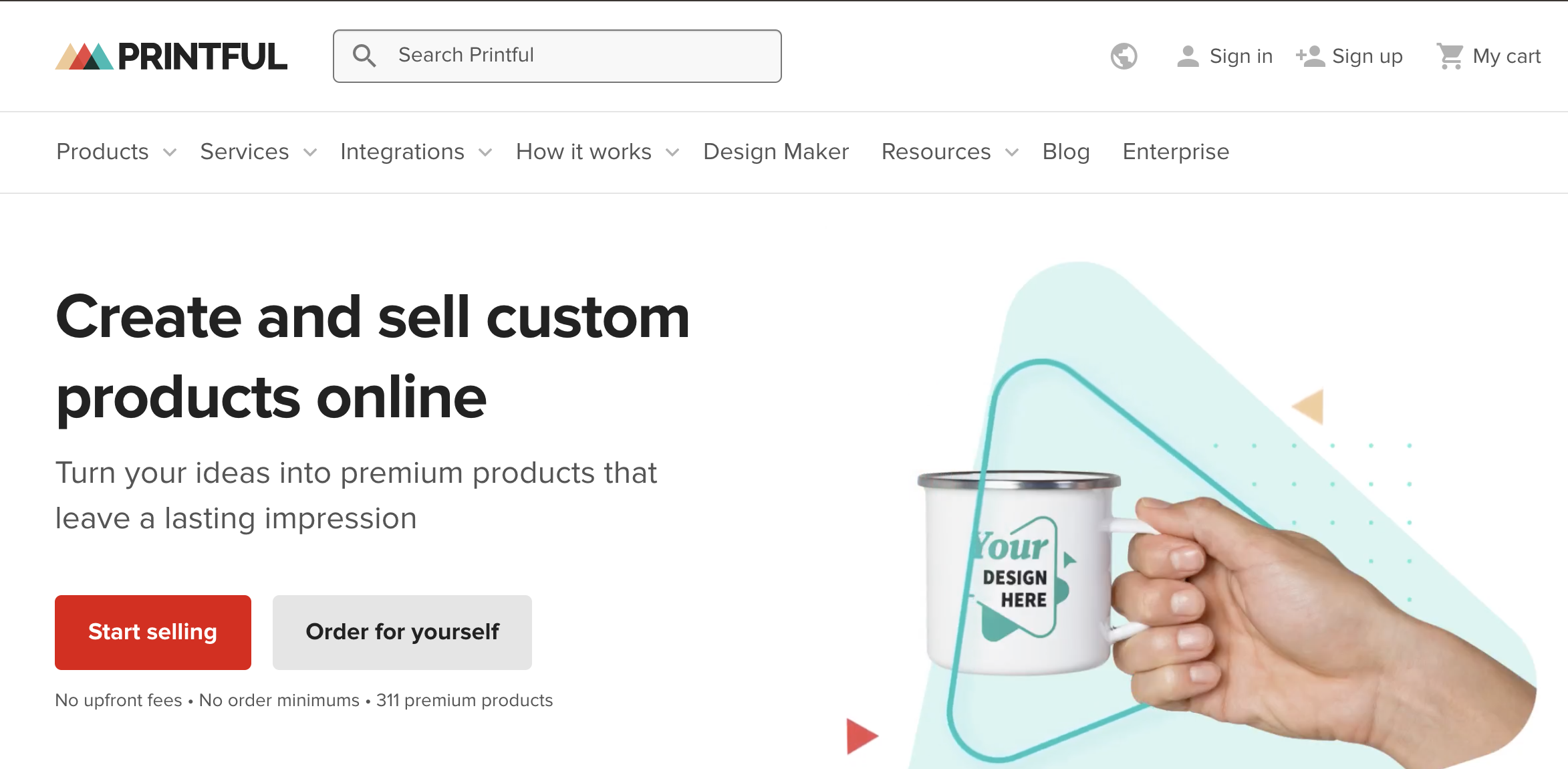Click the Sign in person icon

[1188, 56]
